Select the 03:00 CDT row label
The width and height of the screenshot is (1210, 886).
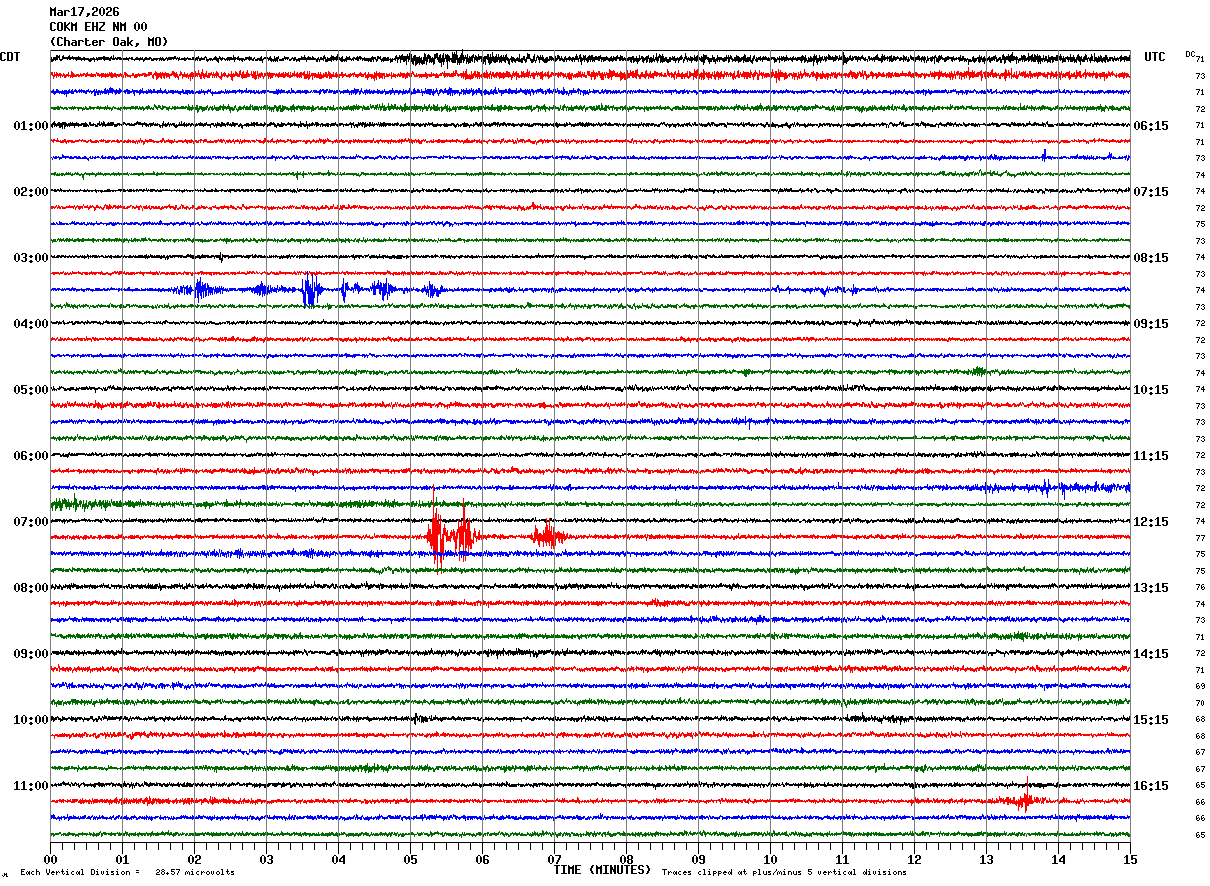tap(31, 258)
